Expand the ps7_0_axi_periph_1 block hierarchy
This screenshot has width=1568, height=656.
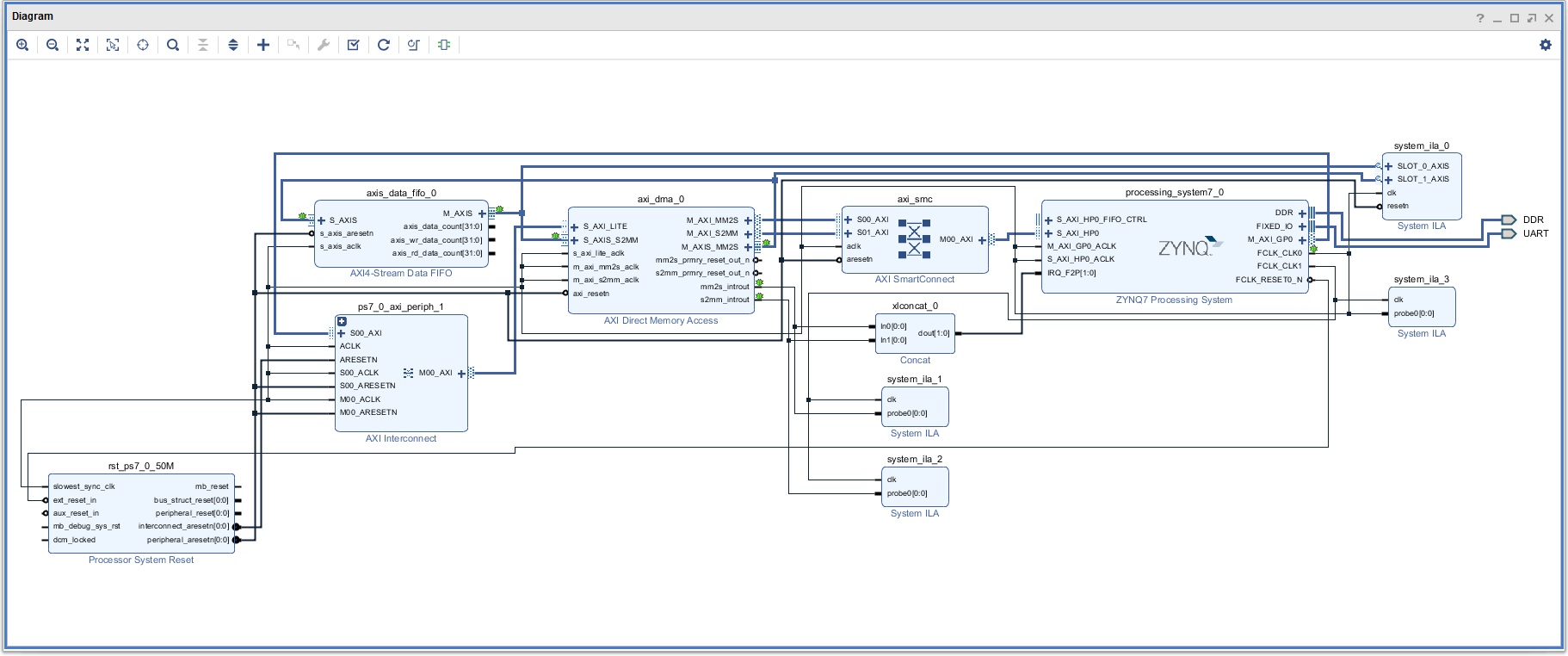coord(342,321)
